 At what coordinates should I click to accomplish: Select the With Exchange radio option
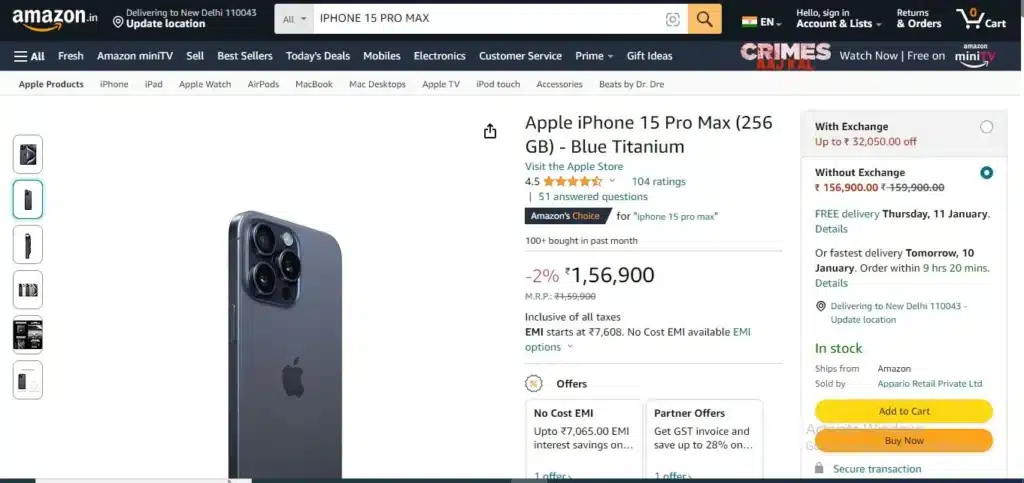click(986, 127)
